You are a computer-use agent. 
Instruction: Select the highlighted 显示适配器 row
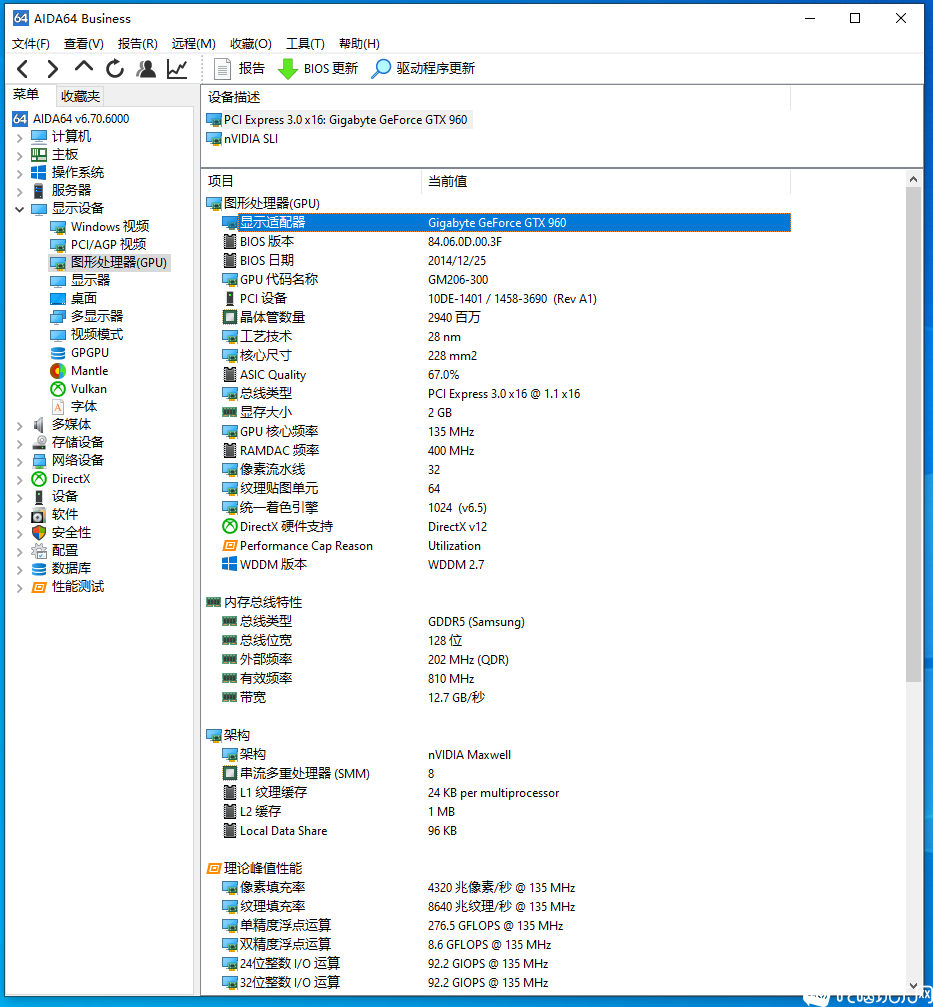(505, 223)
